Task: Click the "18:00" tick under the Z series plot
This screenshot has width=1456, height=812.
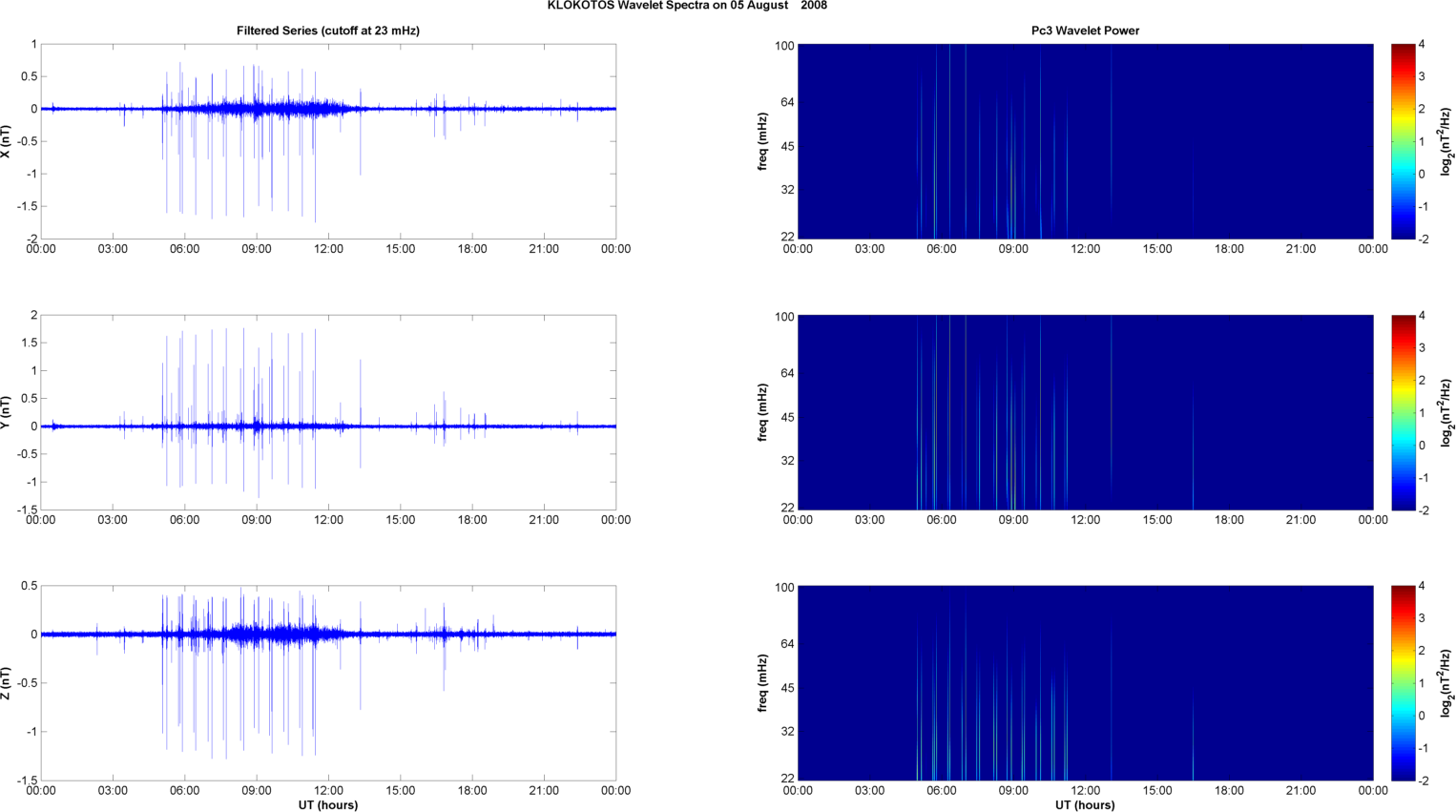Action: (472, 791)
